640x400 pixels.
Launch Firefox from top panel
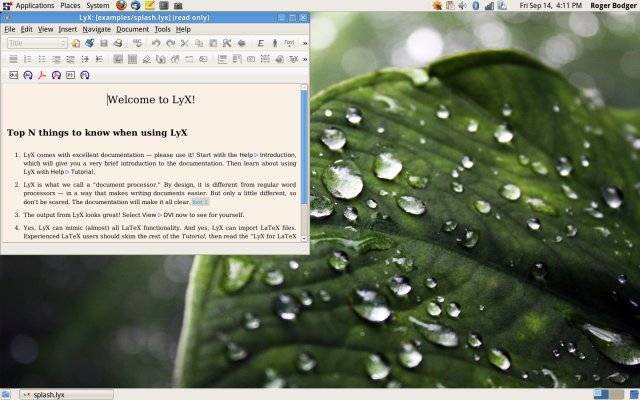pos(121,5)
